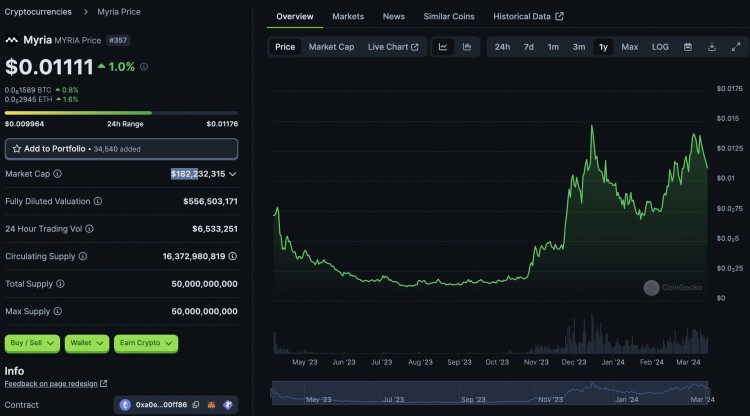Set chart range to 3m
Viewport: 750px width, 416px height.
(x=579, y=47)
